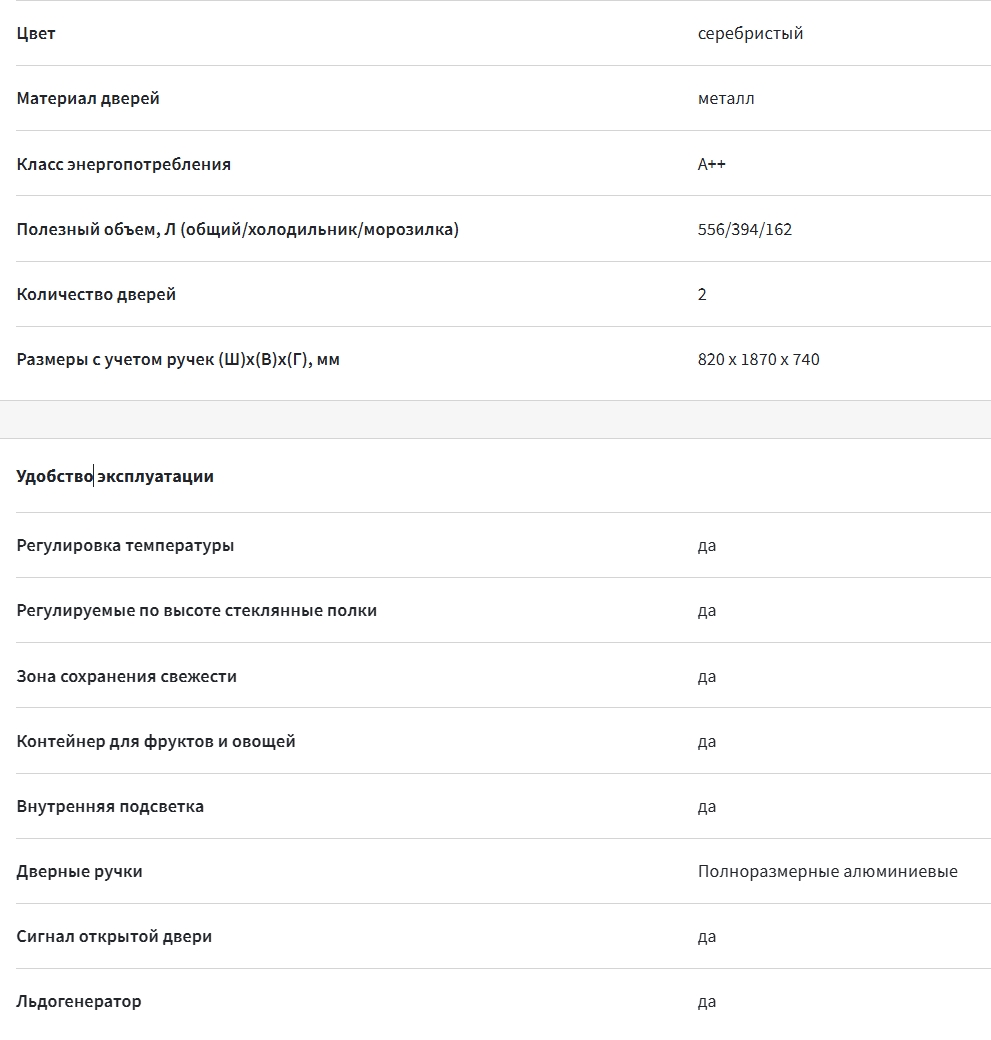Click the 'Льдогенератор' row label
Image resolution: width=991 pixels, height=1040 pixels.
click(79, 1001)
